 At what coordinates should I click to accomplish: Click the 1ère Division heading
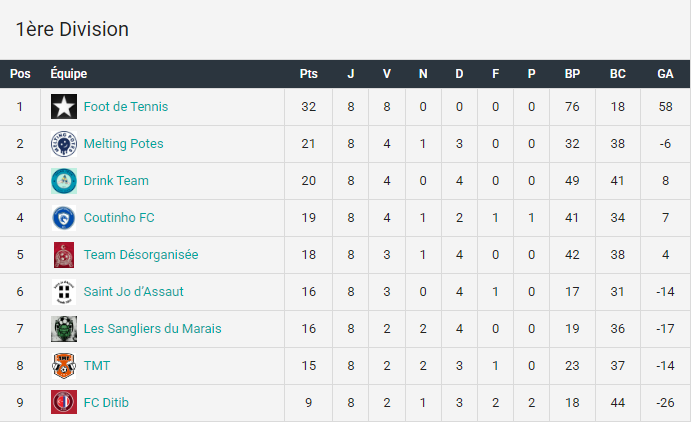click(x=72, y=30)
